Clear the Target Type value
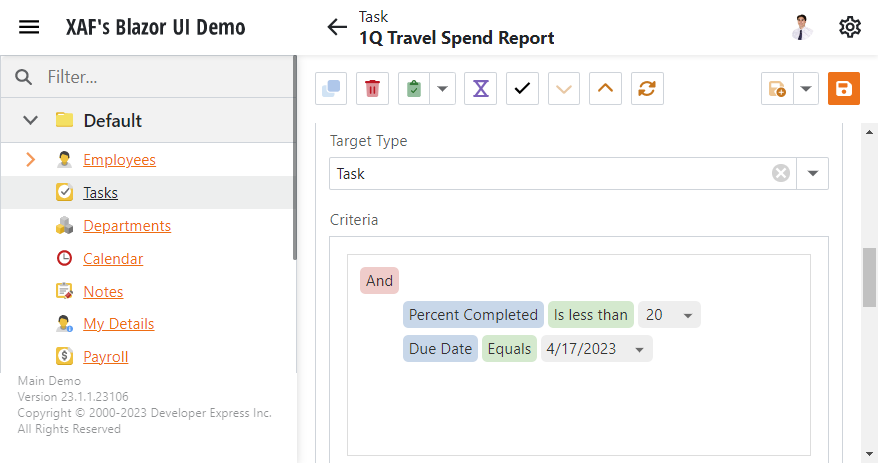The image size is (878, 463). tap(781, 174)
